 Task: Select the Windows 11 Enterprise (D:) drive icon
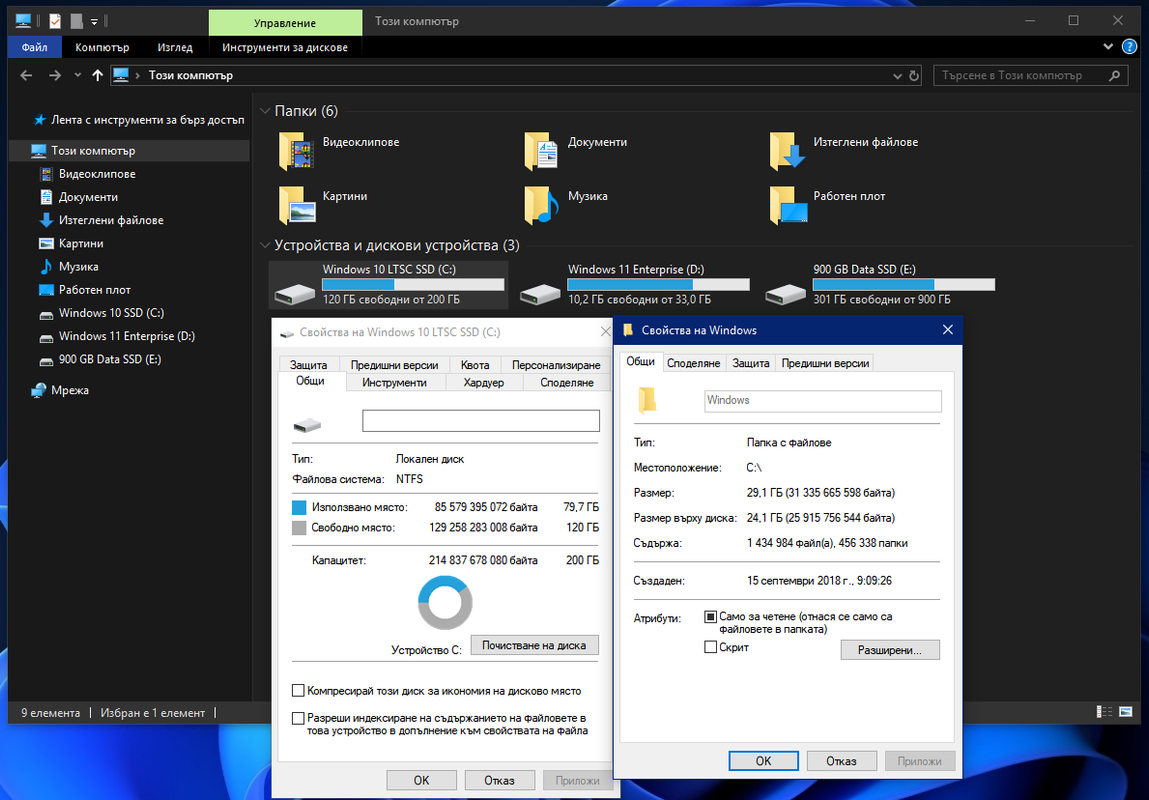coord(540,295)
